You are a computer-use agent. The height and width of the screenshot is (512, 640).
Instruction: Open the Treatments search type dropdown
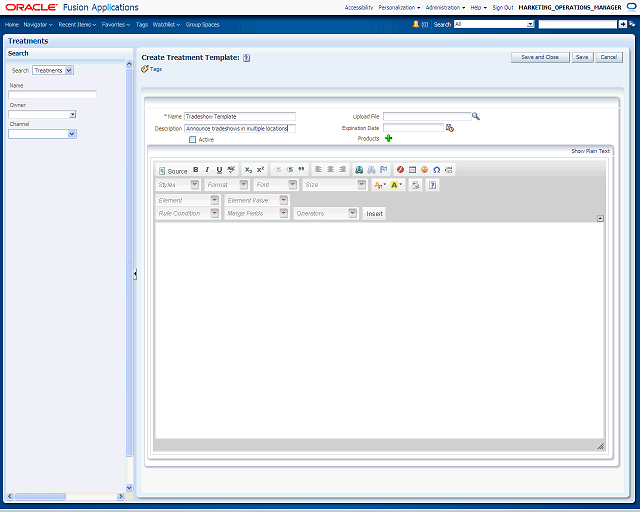point(53,70)
